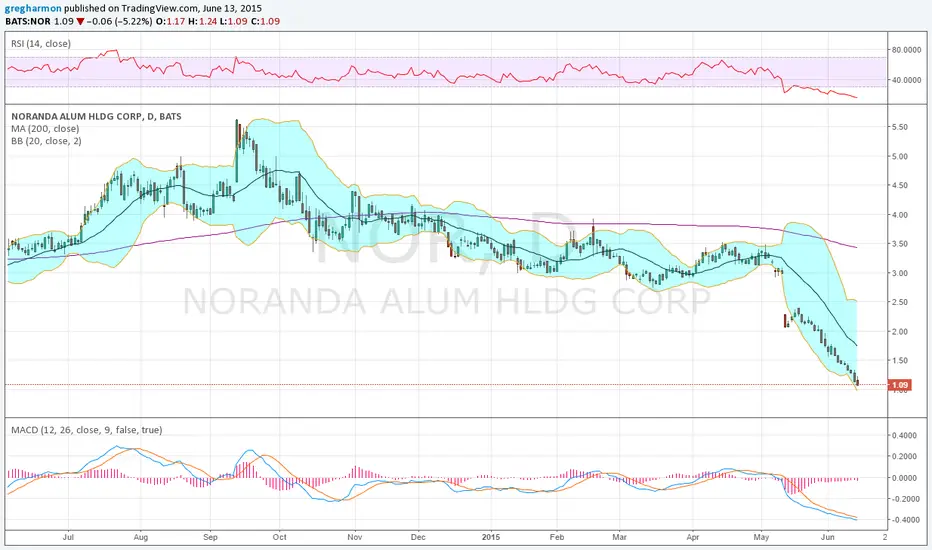Click the 2.50 price axis label
Screen dimensions: 932x550
(899, 302)
